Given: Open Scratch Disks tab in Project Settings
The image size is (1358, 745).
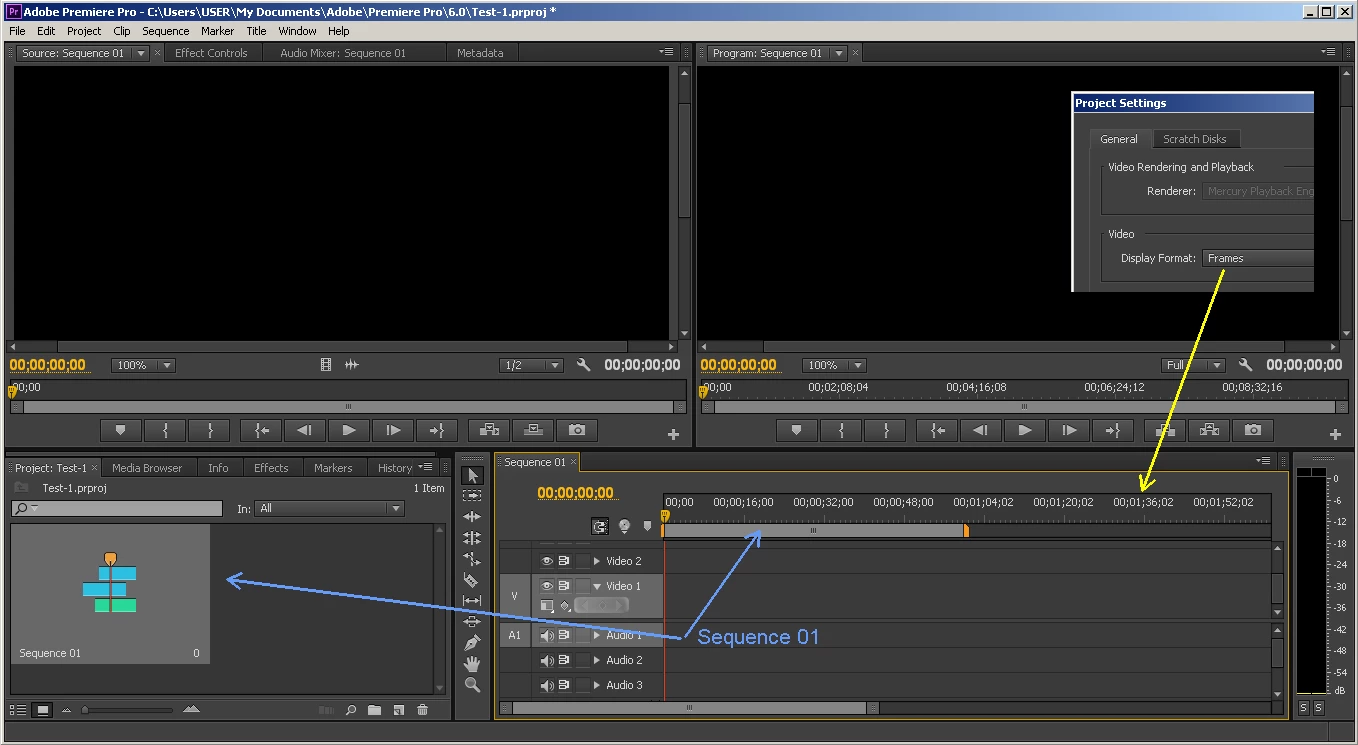Looking at the screenshot, I should click(1194, 139).
